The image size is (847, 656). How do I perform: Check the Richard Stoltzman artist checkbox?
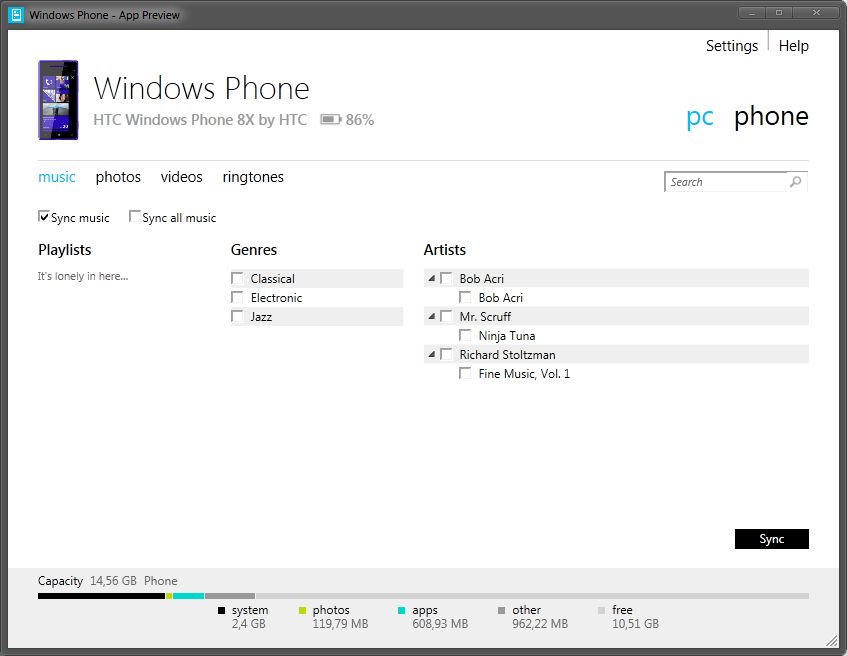(x=446, y=354)
